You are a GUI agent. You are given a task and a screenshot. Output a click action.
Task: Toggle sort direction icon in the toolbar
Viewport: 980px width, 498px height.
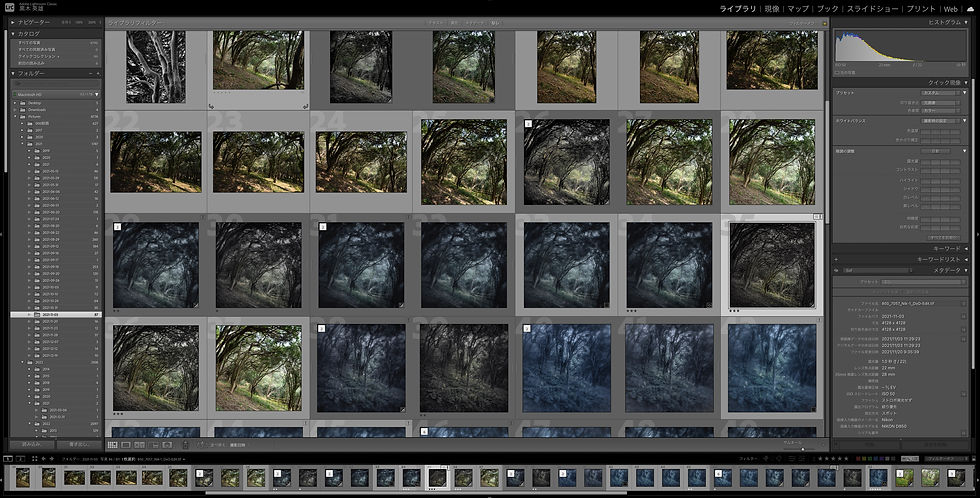click(x=200, y=445)
